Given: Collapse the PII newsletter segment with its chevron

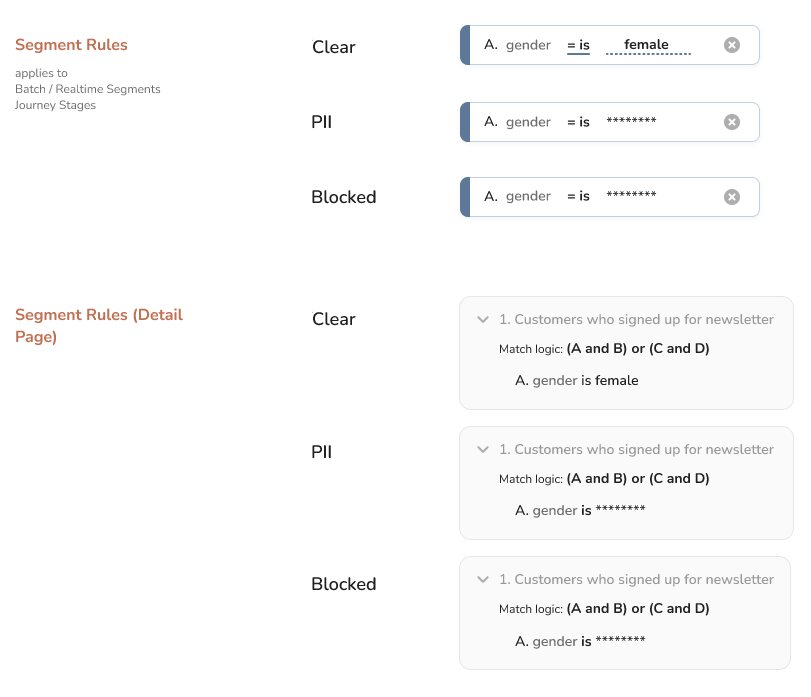Looking at the screenshot, I should tap(483, 449).
